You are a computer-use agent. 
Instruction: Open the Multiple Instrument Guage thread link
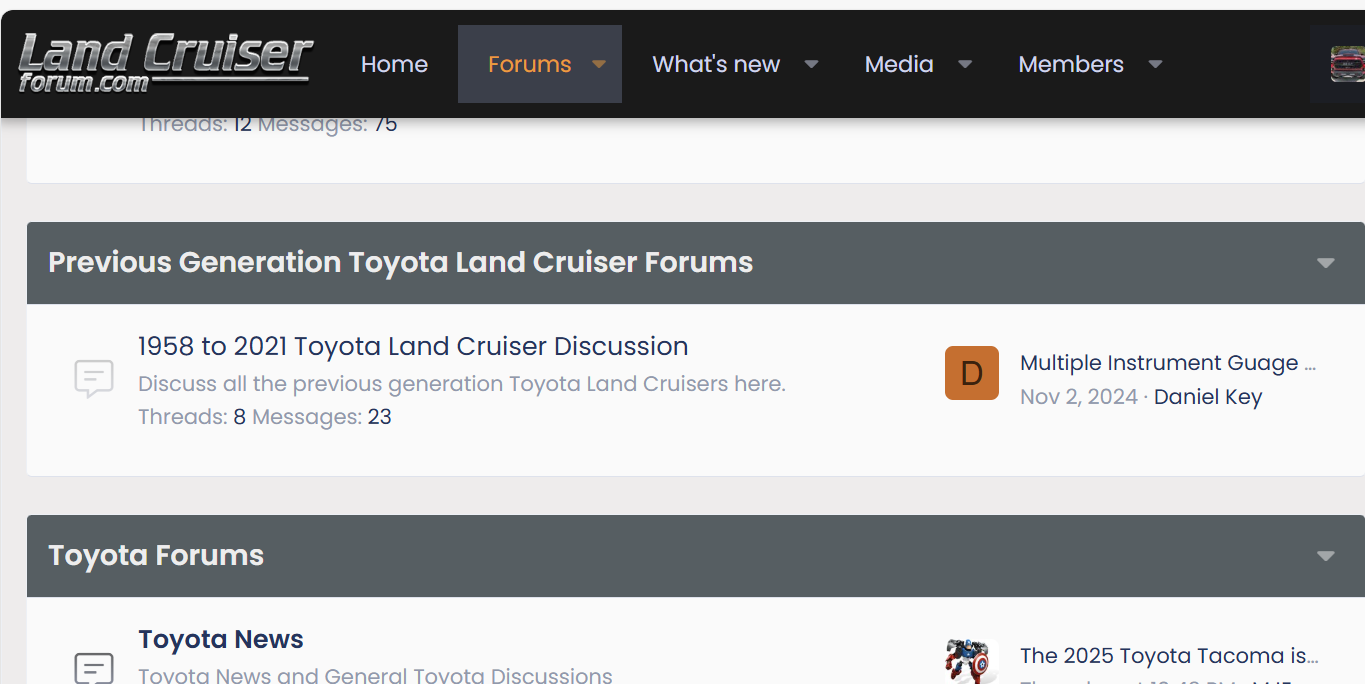(1168, 363)
